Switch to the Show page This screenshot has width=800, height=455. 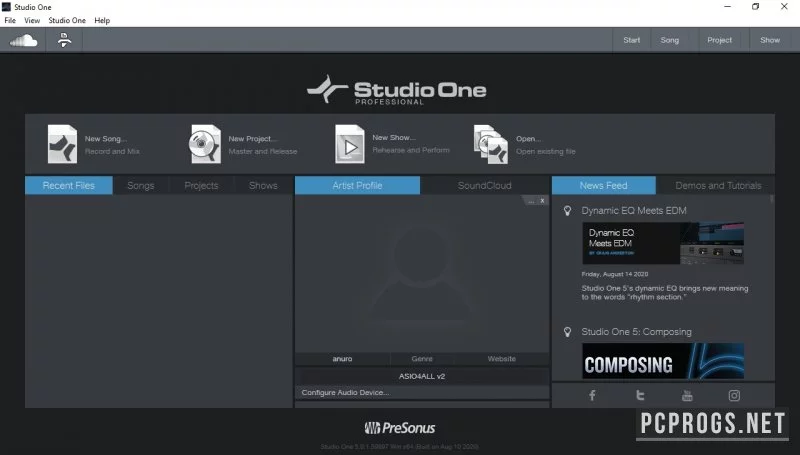click(770, 40)
